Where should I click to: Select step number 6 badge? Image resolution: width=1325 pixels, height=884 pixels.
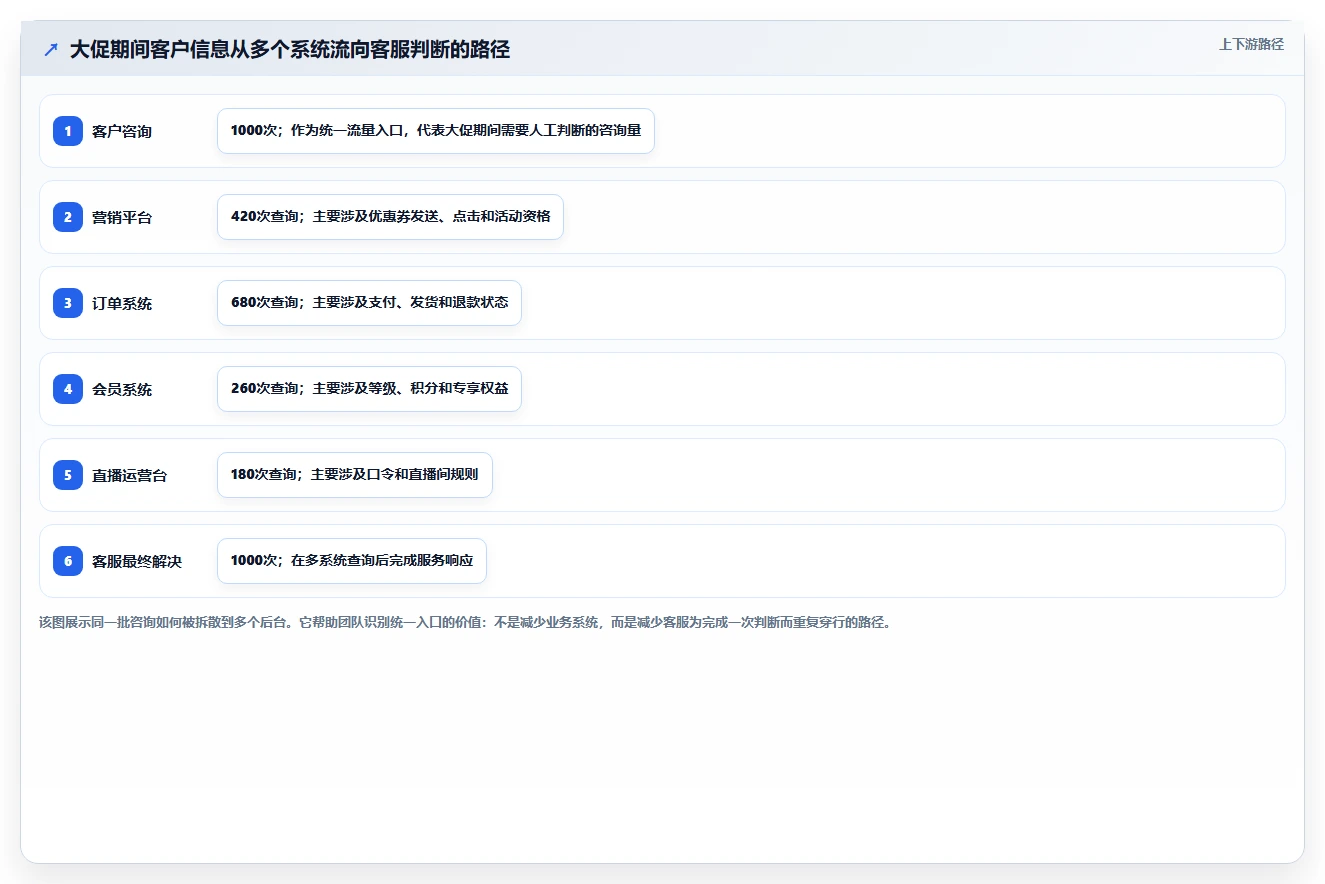click(68, 561)
